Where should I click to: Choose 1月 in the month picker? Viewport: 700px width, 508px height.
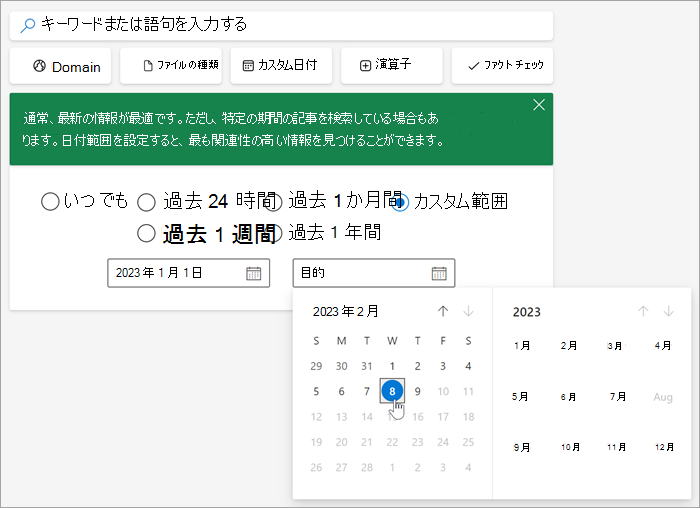tap(522, 346)
